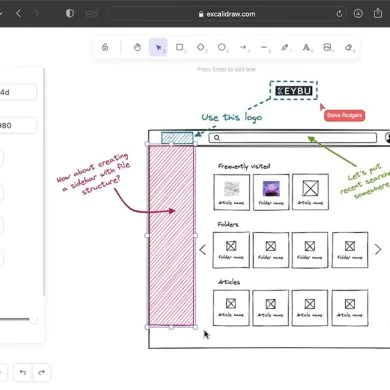Select the Pencil draw tool
390x390 pixels.
pos(285,47)
